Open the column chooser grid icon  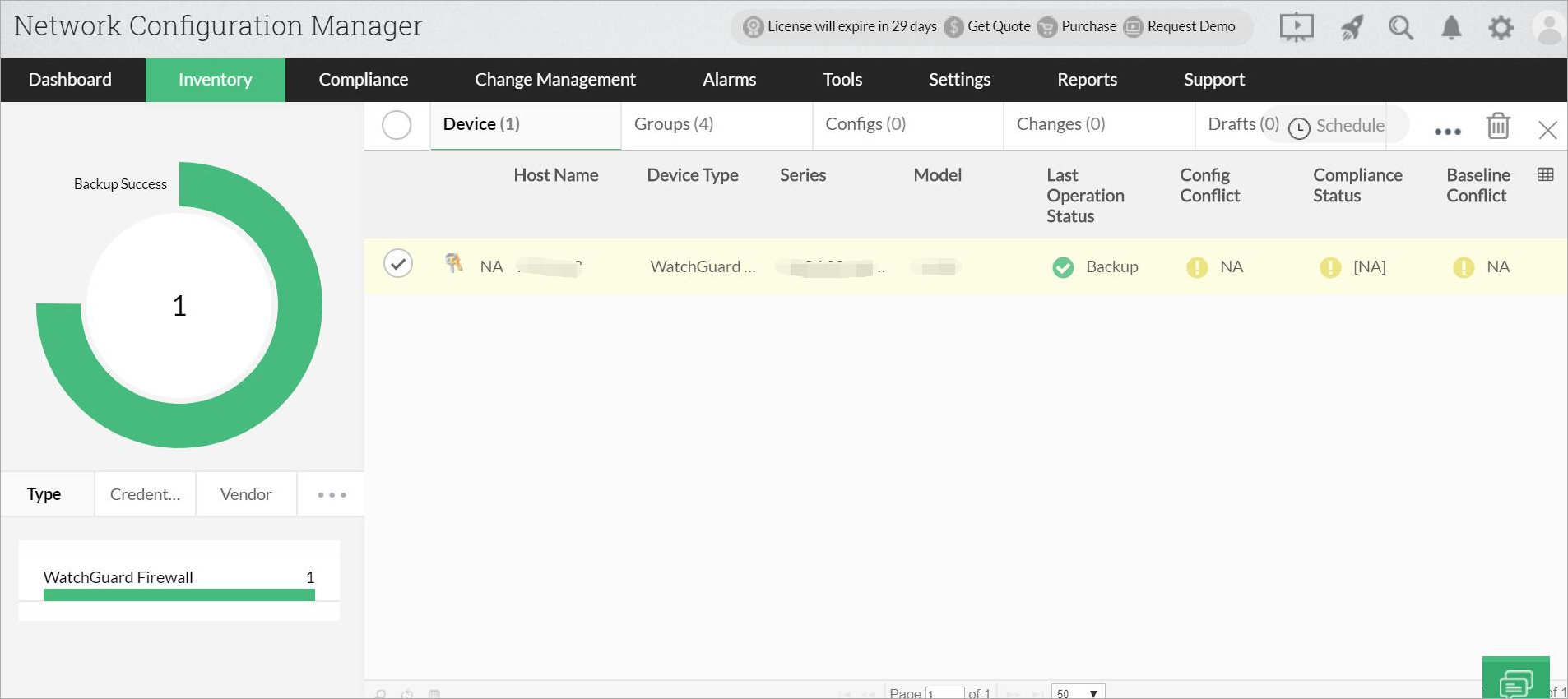coord(1545,174)
